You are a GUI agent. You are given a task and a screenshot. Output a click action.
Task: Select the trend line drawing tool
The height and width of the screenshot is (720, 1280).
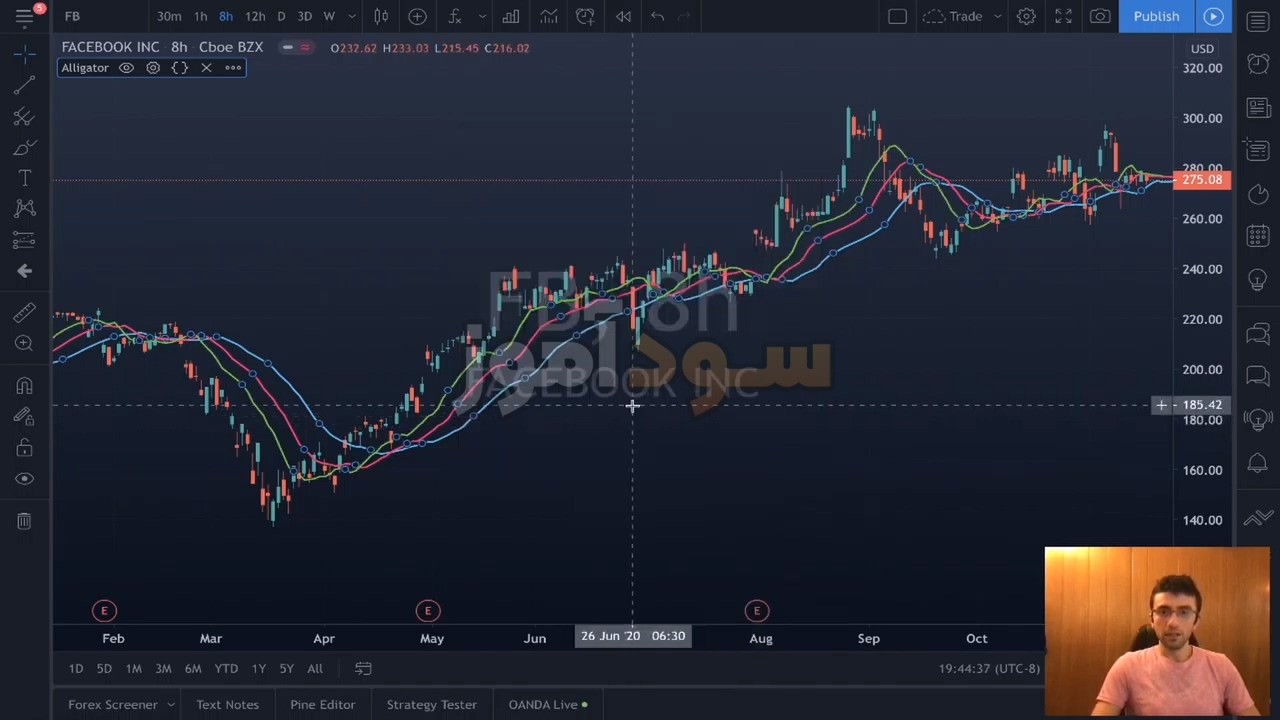point(25,85)
